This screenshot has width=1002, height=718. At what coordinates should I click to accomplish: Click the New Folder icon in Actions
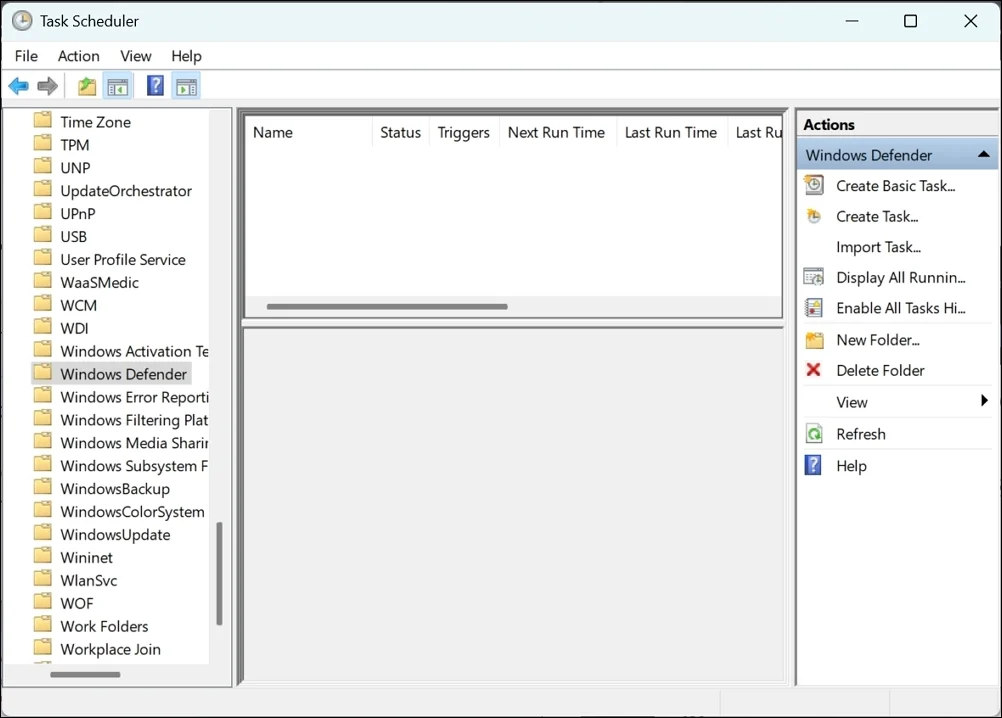tap(814, 340)
